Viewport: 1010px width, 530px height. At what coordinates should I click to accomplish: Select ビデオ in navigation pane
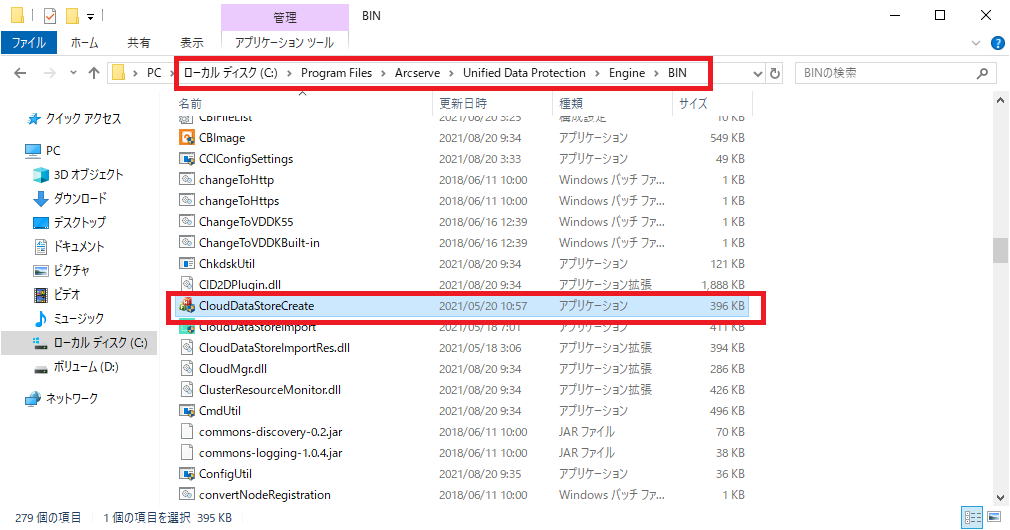click(66, 295)
